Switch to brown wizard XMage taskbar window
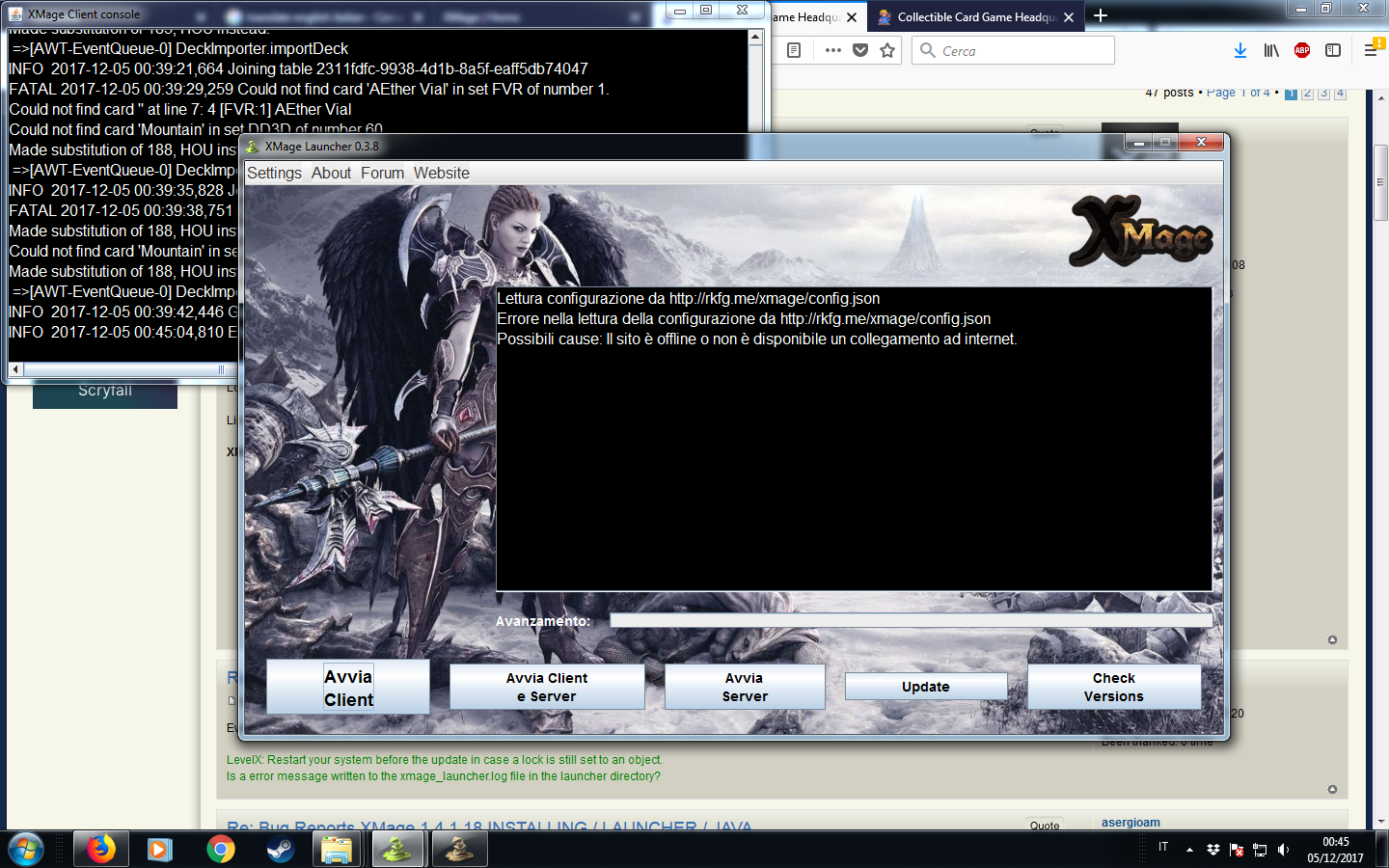The width and height of the screenshot is (1389, 868). tap(459, 849)
